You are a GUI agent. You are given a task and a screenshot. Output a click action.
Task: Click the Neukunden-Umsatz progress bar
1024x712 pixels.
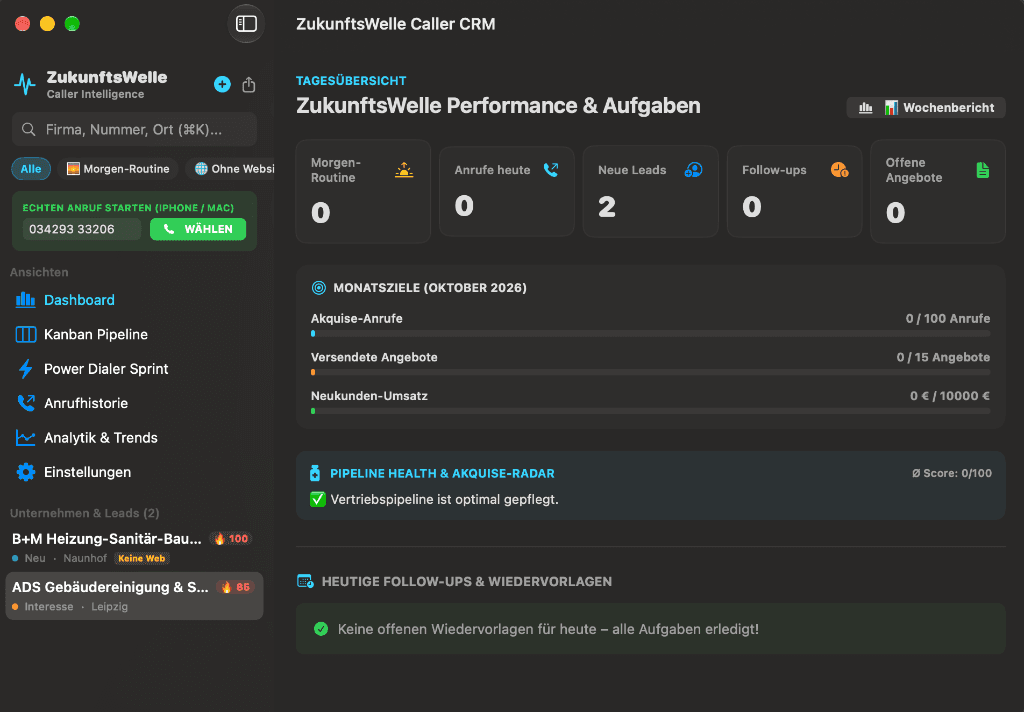[x=650, y=411]
